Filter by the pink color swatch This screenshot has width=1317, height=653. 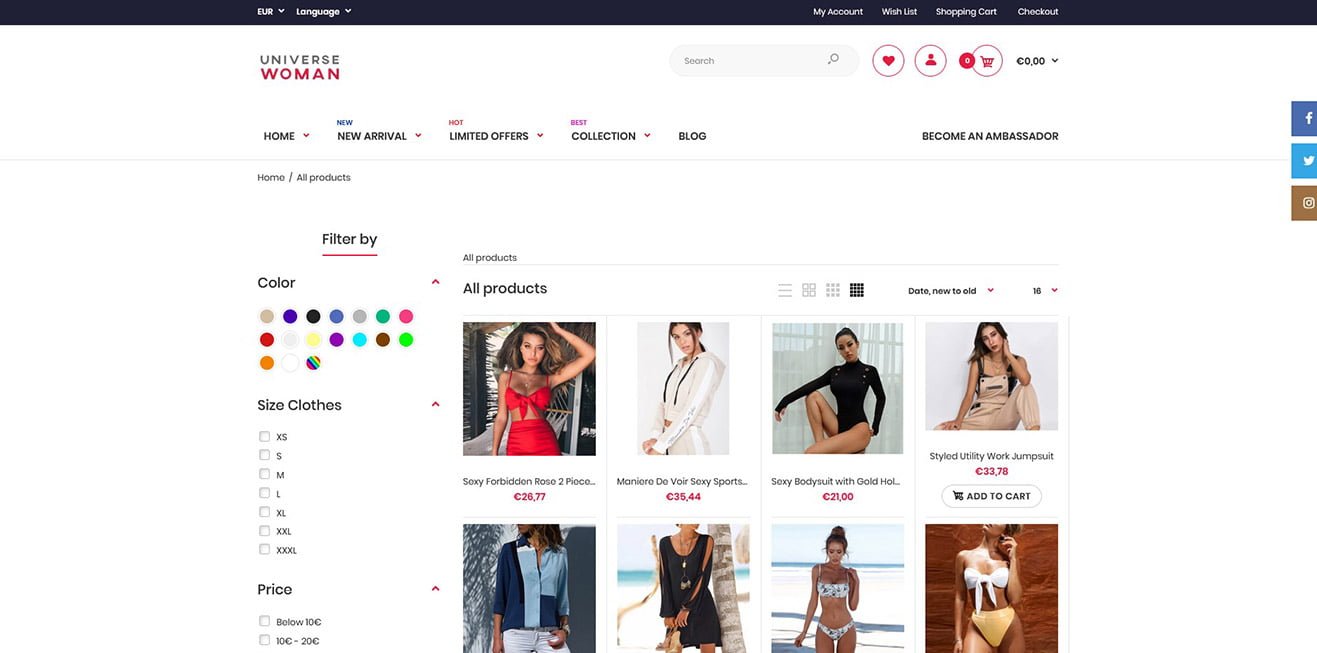(x=406, y=316)
